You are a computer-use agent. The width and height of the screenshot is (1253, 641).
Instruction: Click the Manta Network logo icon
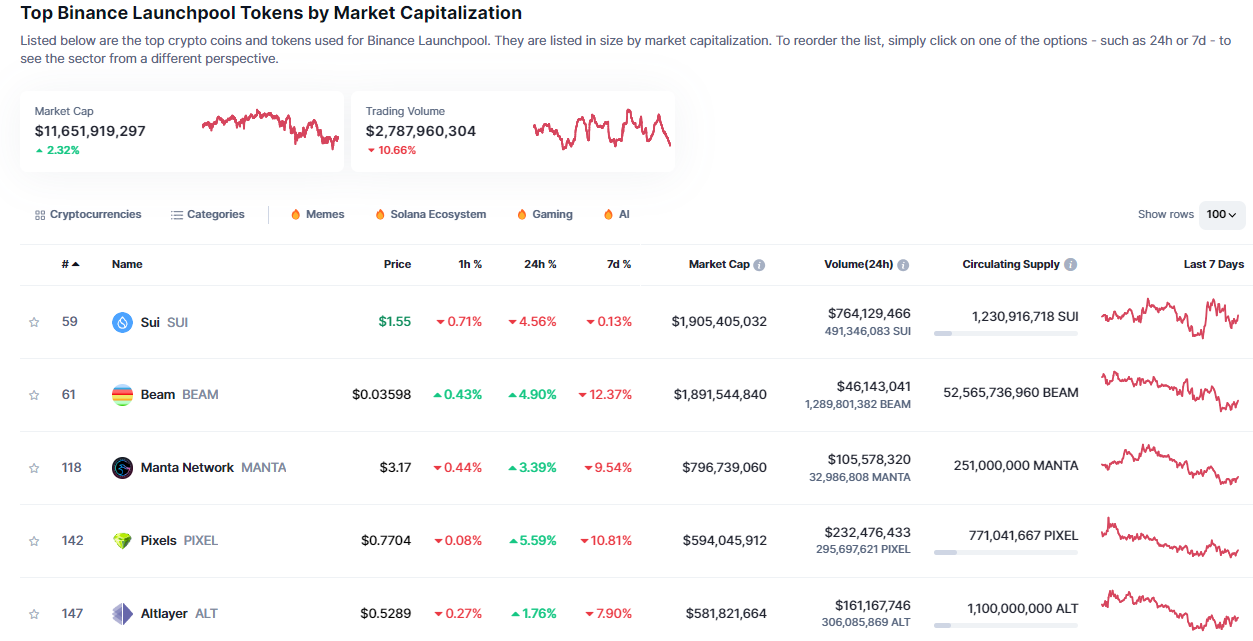pyautogui.click(x=122, y=468)
